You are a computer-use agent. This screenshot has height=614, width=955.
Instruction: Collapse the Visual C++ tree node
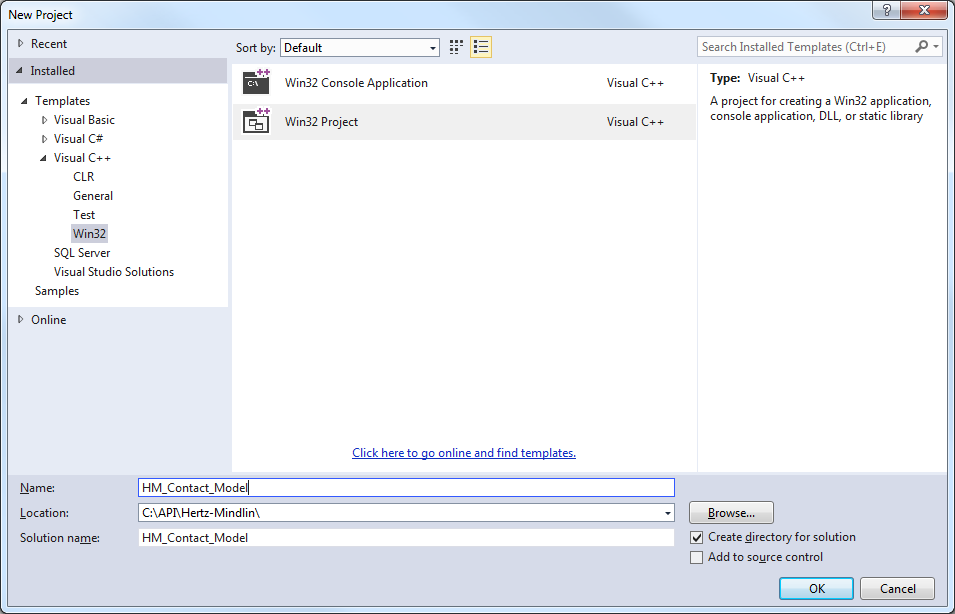coord(44,158)
